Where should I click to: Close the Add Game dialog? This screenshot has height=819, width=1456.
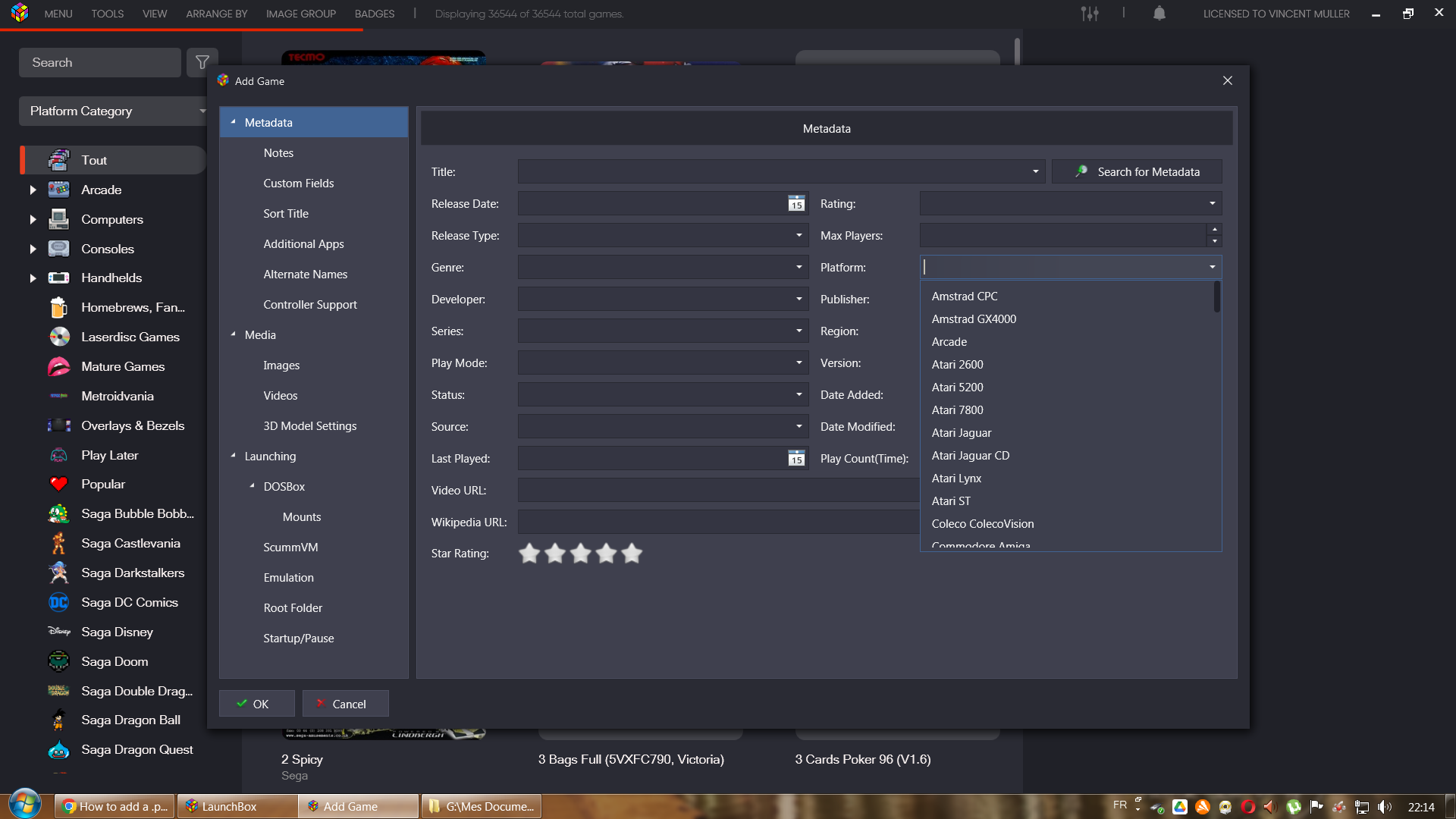tap(1228, 80)
